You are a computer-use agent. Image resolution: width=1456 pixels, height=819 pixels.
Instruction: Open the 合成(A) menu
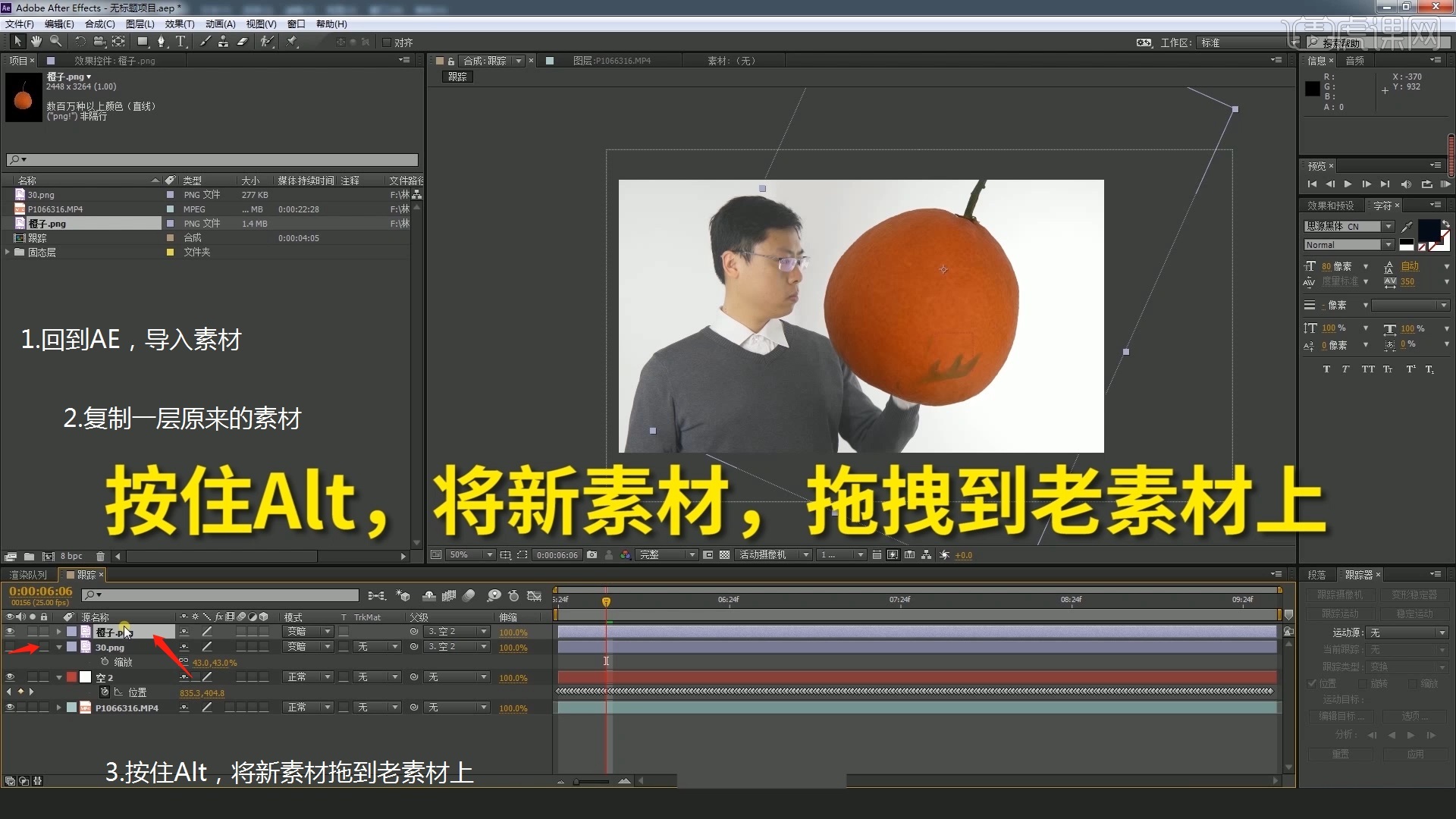pyautogui.click(x=99, y=24)
